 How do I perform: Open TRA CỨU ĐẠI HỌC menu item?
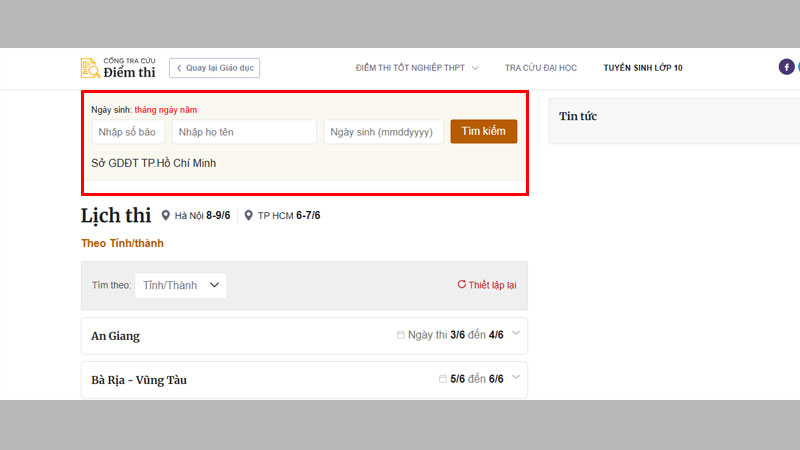pyautogui.click(x=541, y=68)
